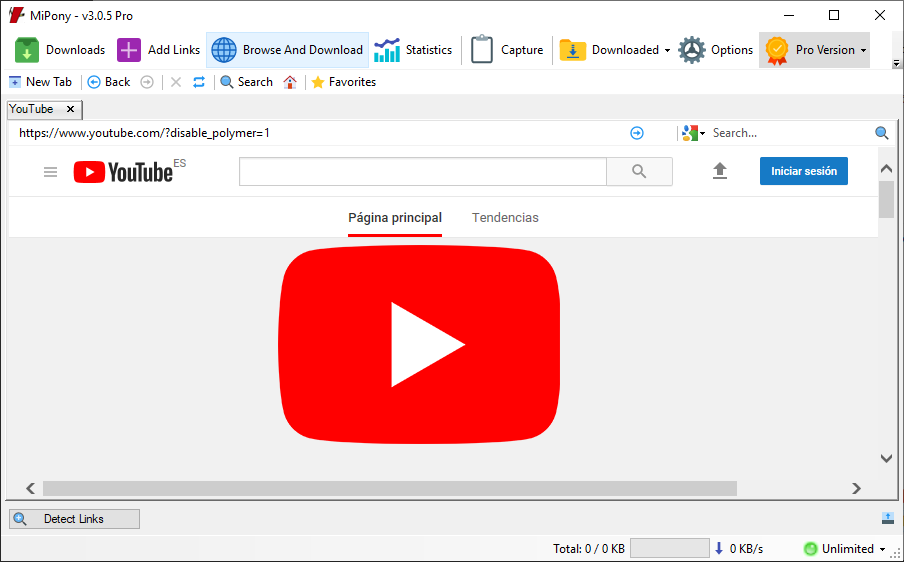Click the Capture clipboard icon
The width and height of the screenshot is (904, 562).
click(481, 50)
